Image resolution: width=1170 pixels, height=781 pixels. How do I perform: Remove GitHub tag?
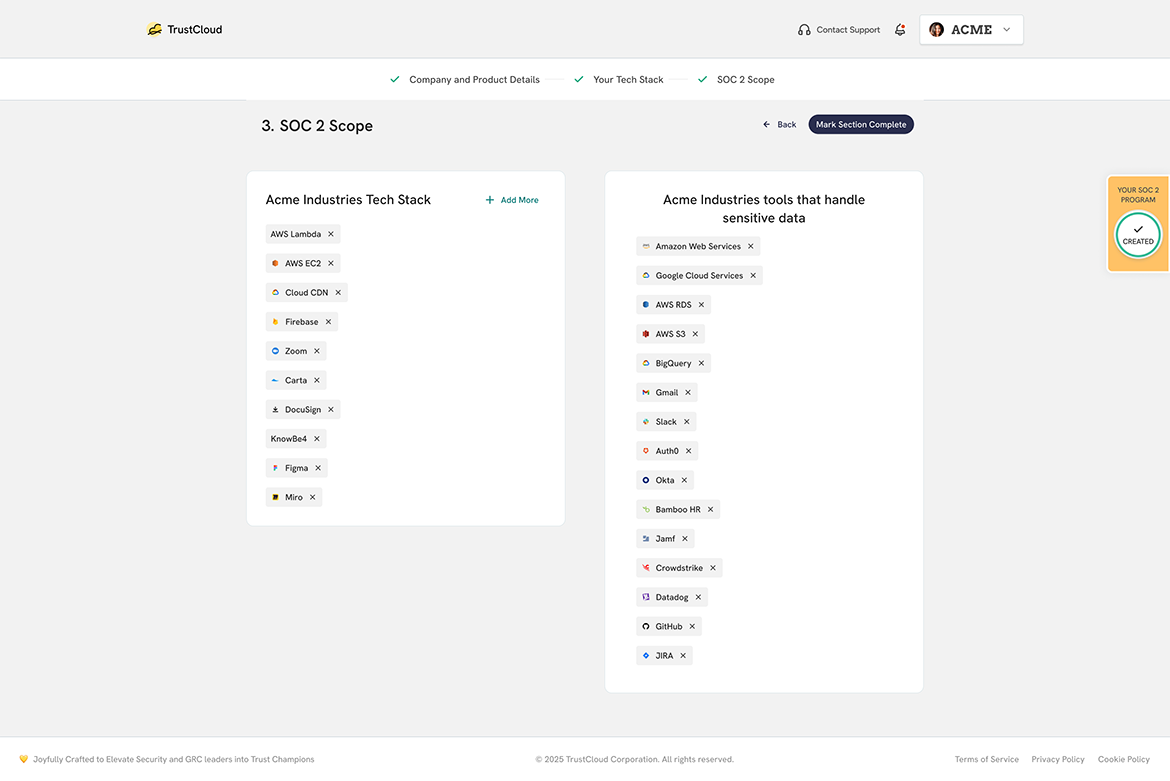click(x=692, y=627)
